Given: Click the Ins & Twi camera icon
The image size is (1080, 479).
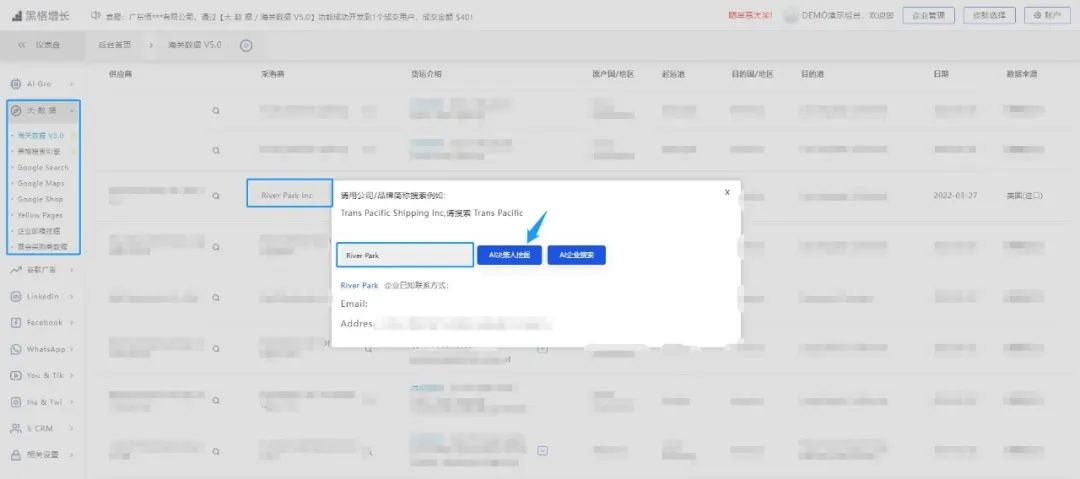Looking at the screenshot, I should tap(16, 402).
